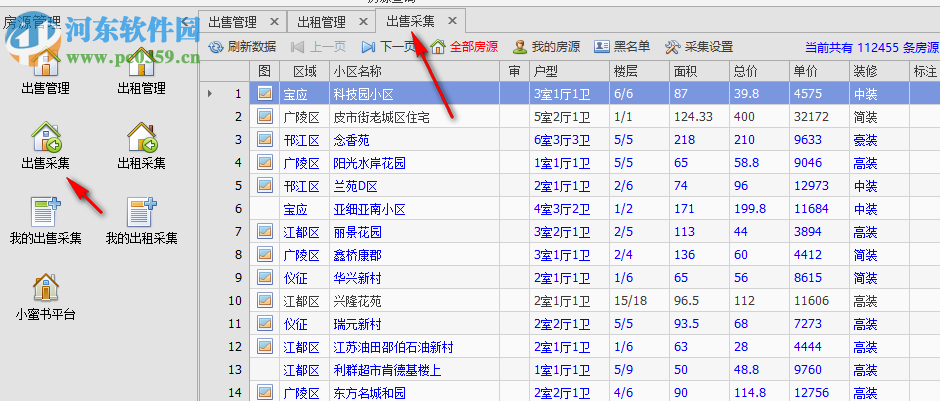The height and width of the screenshot is (401, 940).
Task: Click the 审 column header
Action: coord(515,72)
